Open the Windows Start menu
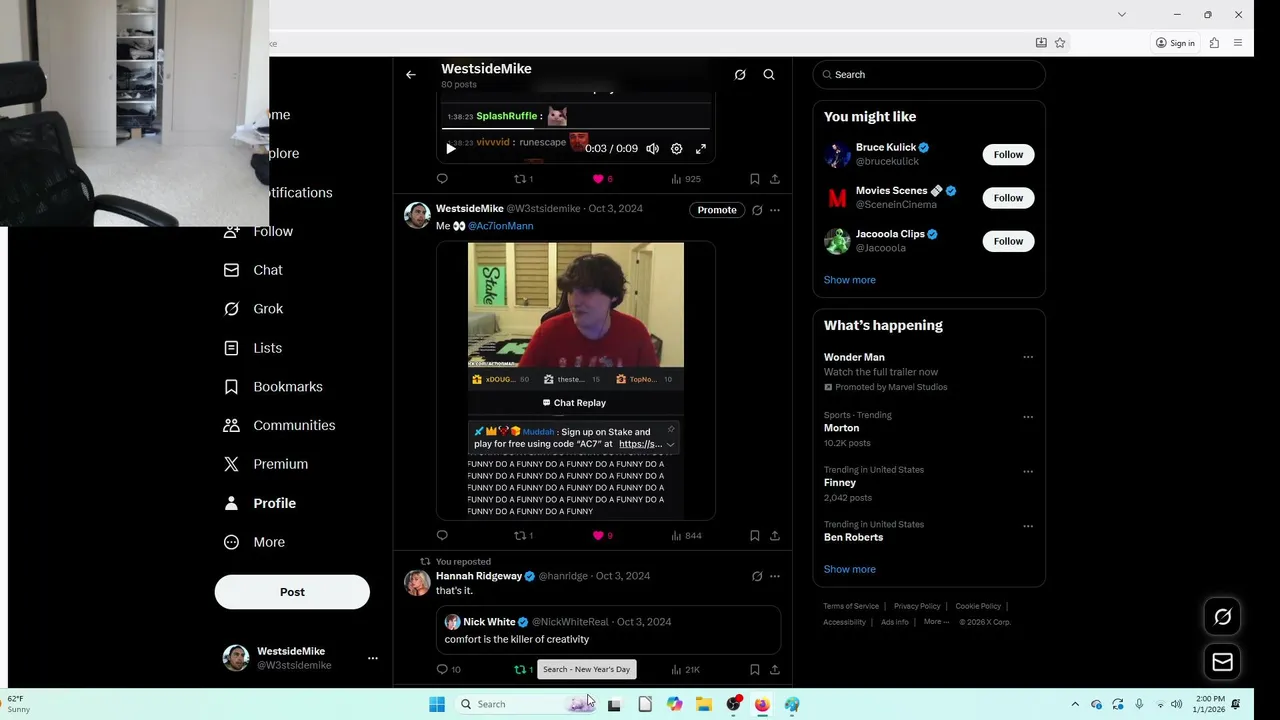The image size is (1280, 720). pyautogui.click(x=437, y=705)
